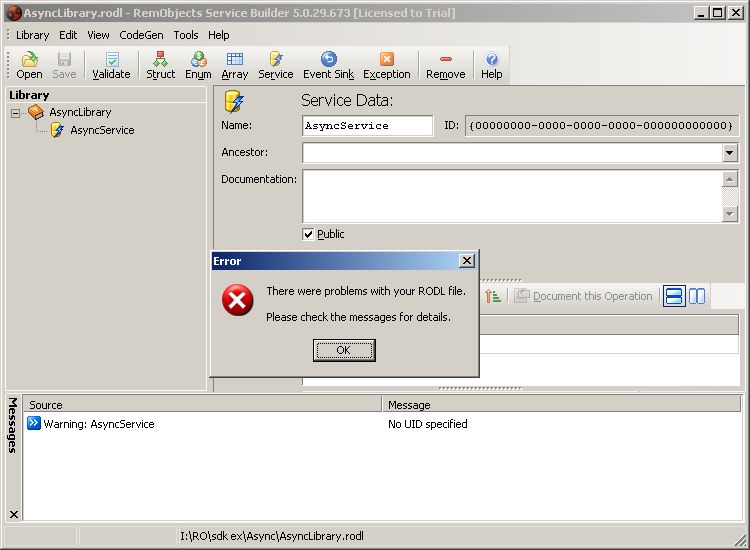The image size is (750, 550).
Task: Click status bar path AsyncLibrary.rodl
Action: pyautogui.click(x=272, y=536)
